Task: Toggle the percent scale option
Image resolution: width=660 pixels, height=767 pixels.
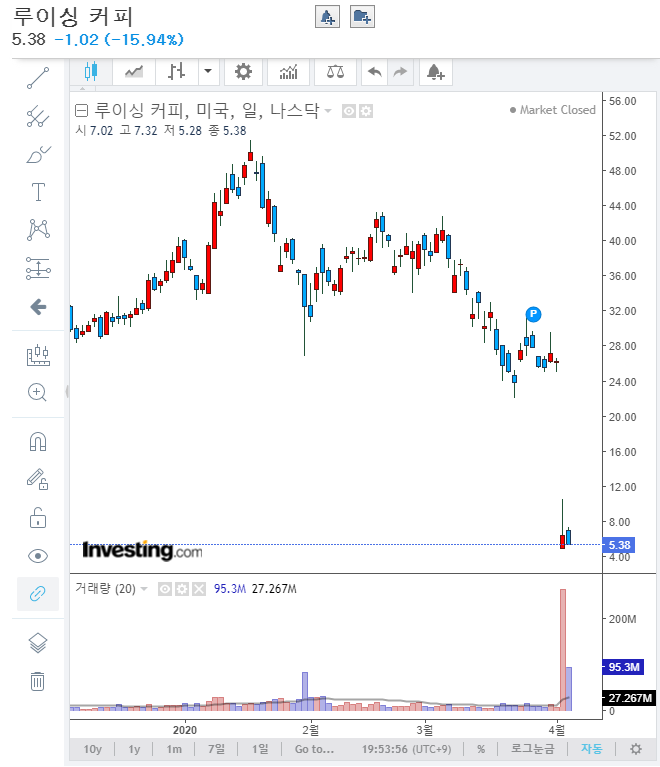Action: (481, 749)
